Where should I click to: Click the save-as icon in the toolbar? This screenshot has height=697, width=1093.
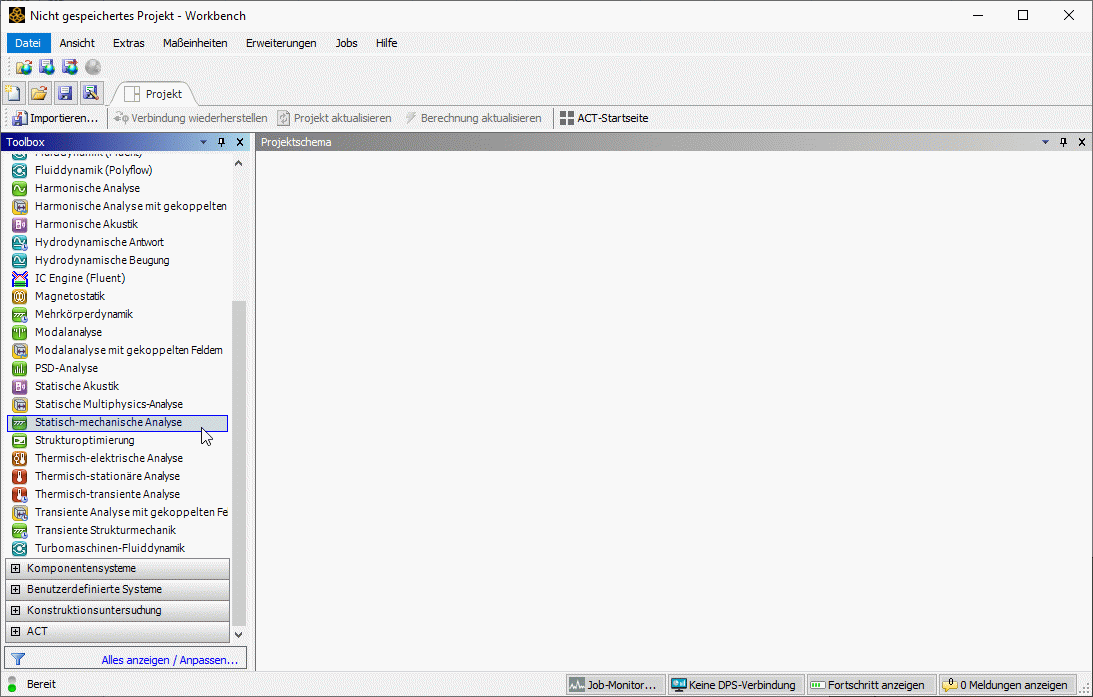[90, 93]
